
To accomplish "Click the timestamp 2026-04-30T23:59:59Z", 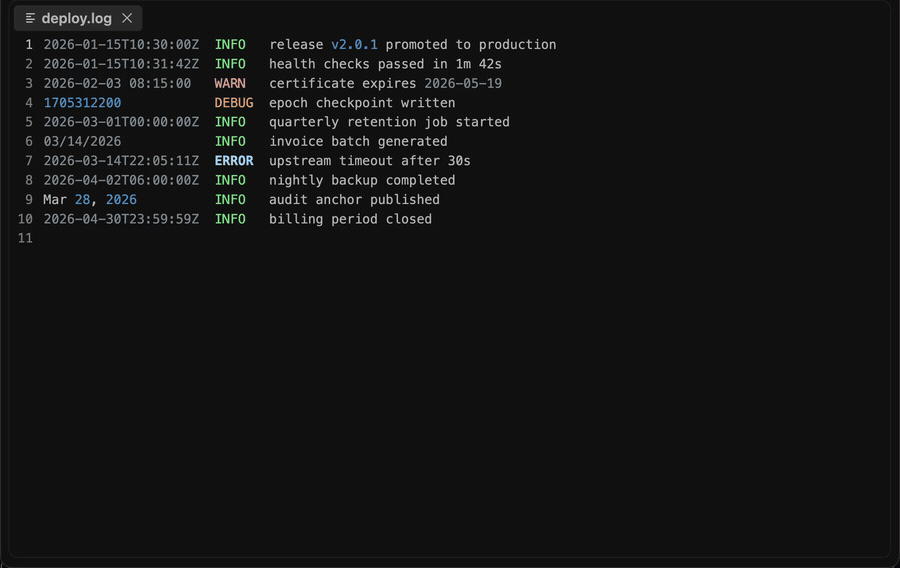I will [x=121, y=219].
